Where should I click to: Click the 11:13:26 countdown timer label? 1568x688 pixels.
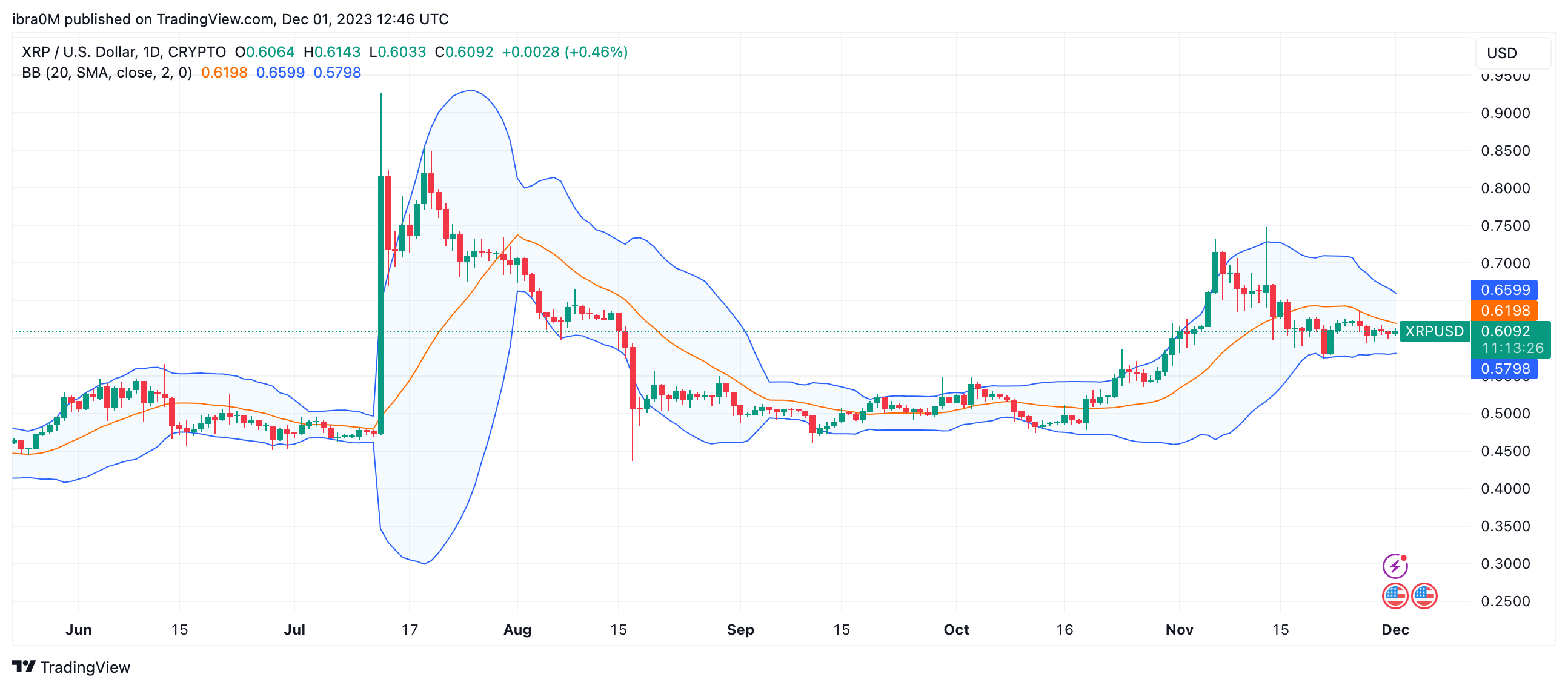[x=1513, y=349]
